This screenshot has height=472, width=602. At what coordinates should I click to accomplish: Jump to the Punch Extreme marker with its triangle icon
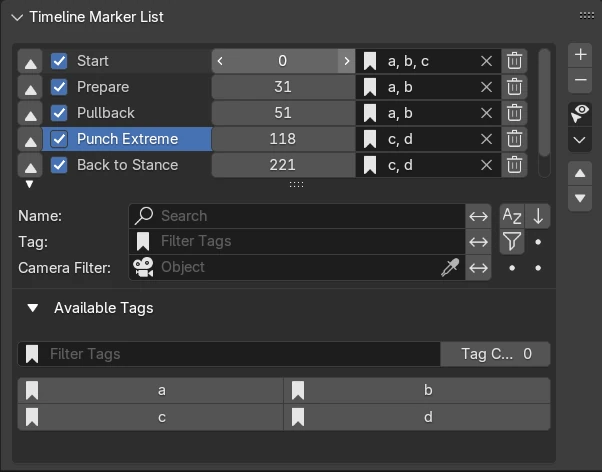tap(30, 139)
